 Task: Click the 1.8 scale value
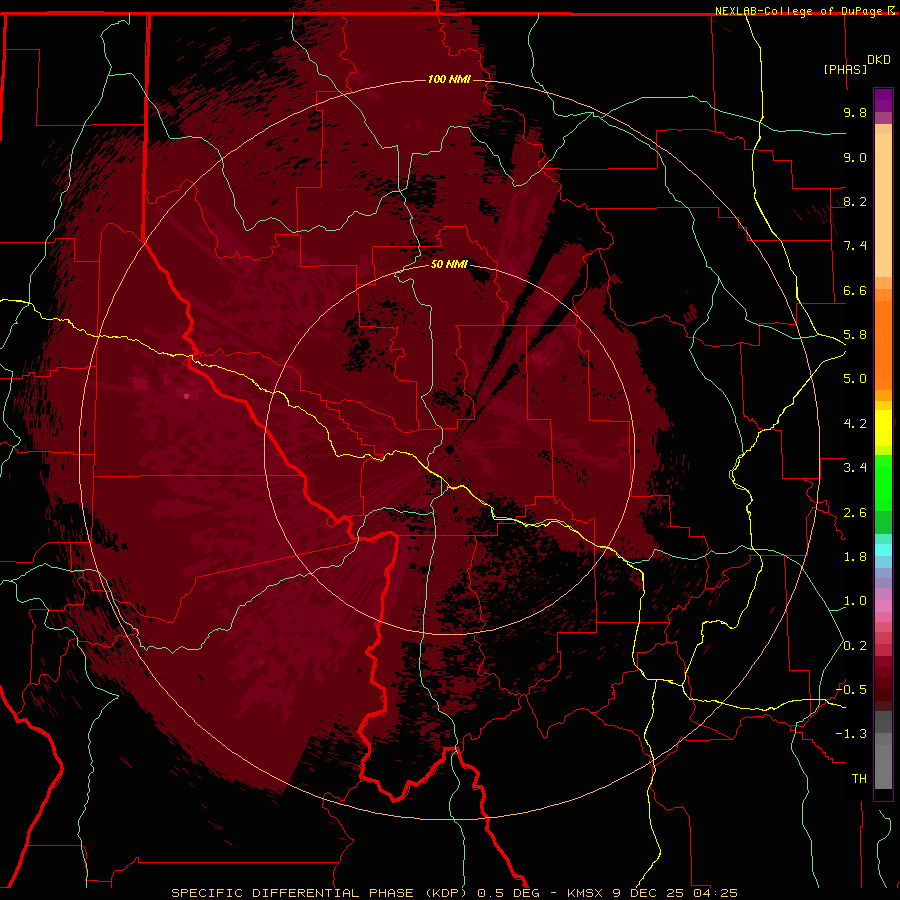coord(855,557)
